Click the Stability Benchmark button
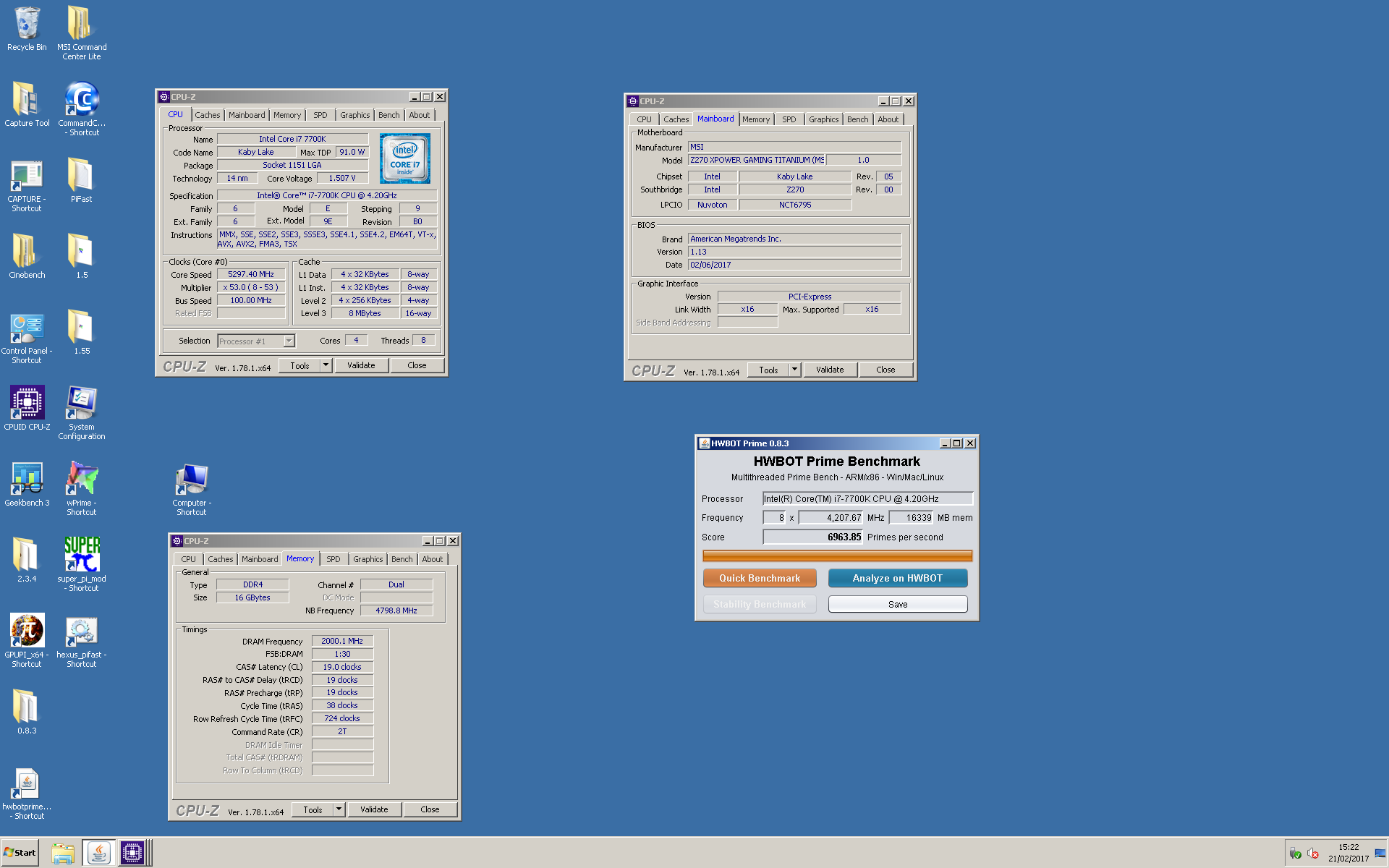The width and height of the screenshot is (1389, 868). click(760, 604)
